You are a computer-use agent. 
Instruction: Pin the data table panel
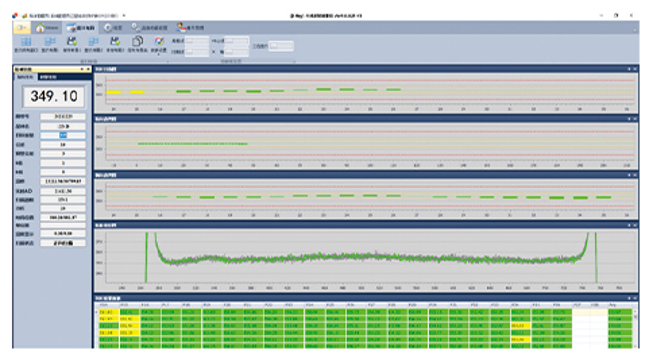click(x=629, y=298)
